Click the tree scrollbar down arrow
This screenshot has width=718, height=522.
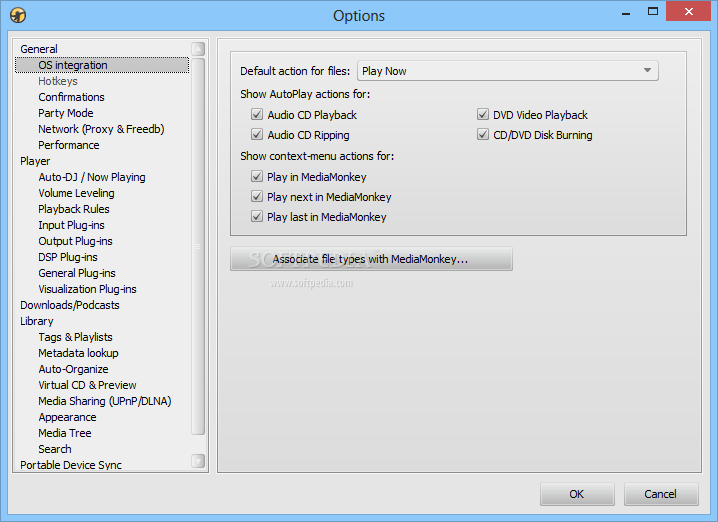point(198,461)
